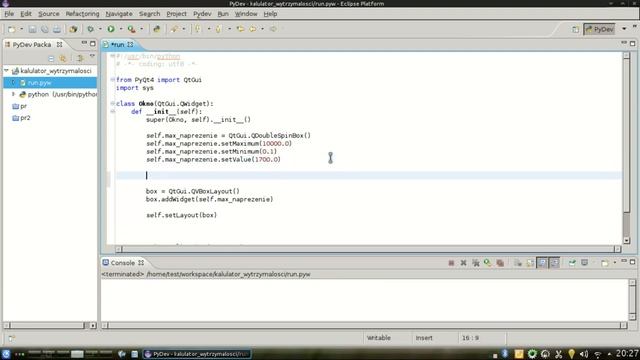Viewport: 640px width, 360px height.
Task: Click the Bluetooth tray icon
Action: coord(505,354)
